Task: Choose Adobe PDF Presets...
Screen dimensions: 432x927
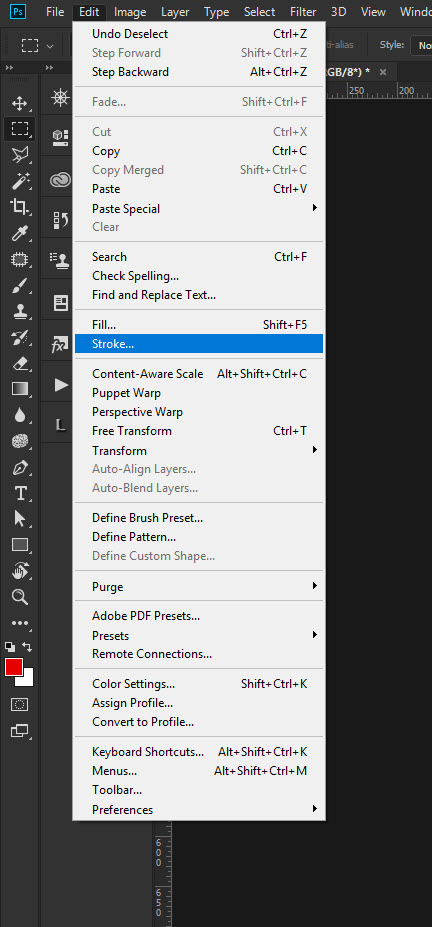Action: coord(199,616)
